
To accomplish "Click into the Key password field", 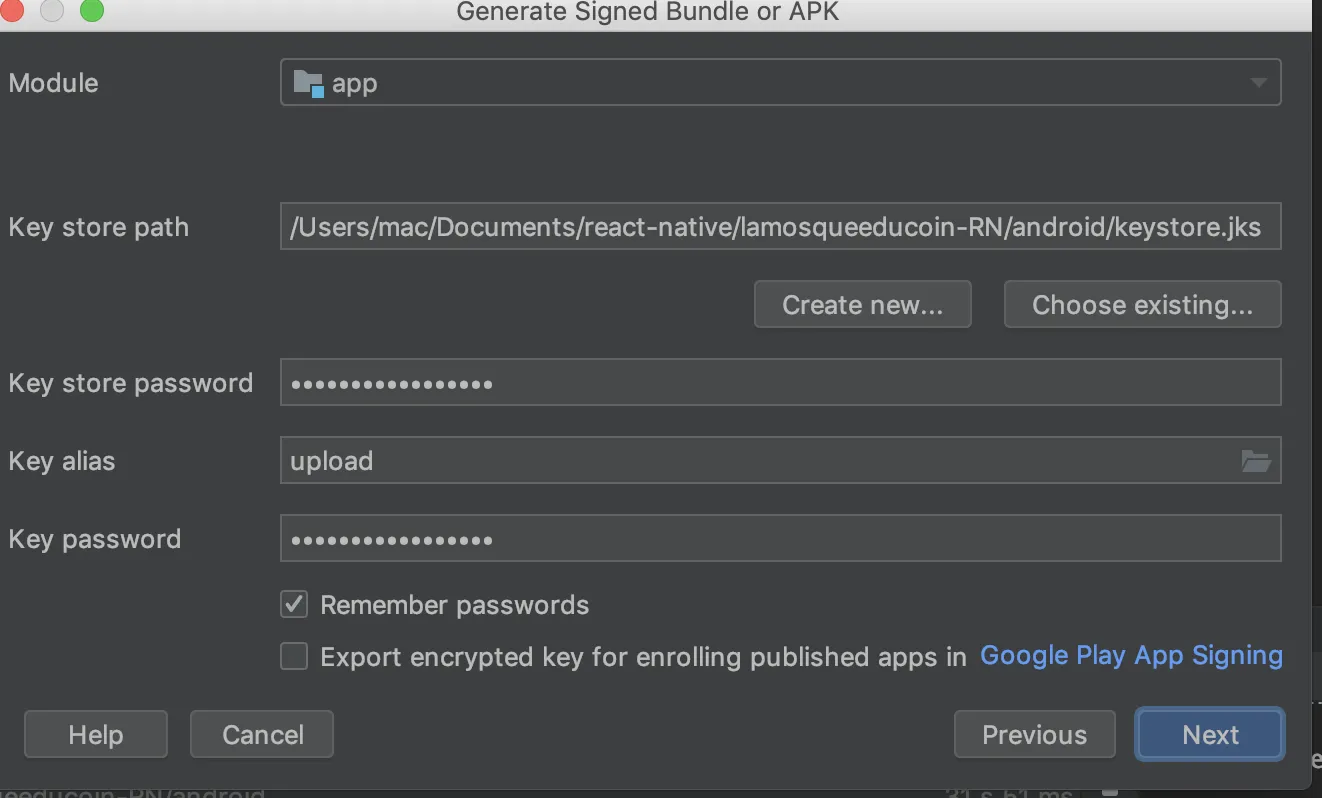I will coord(780,539).
